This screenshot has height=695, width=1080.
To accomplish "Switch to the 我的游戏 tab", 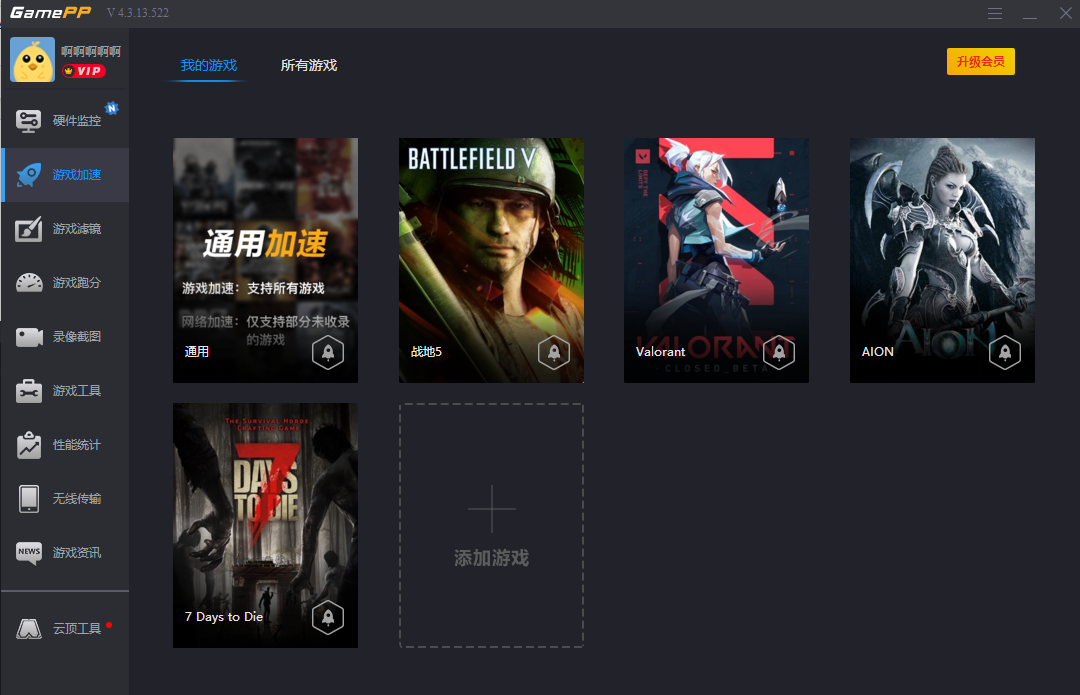I will (208, 65).
